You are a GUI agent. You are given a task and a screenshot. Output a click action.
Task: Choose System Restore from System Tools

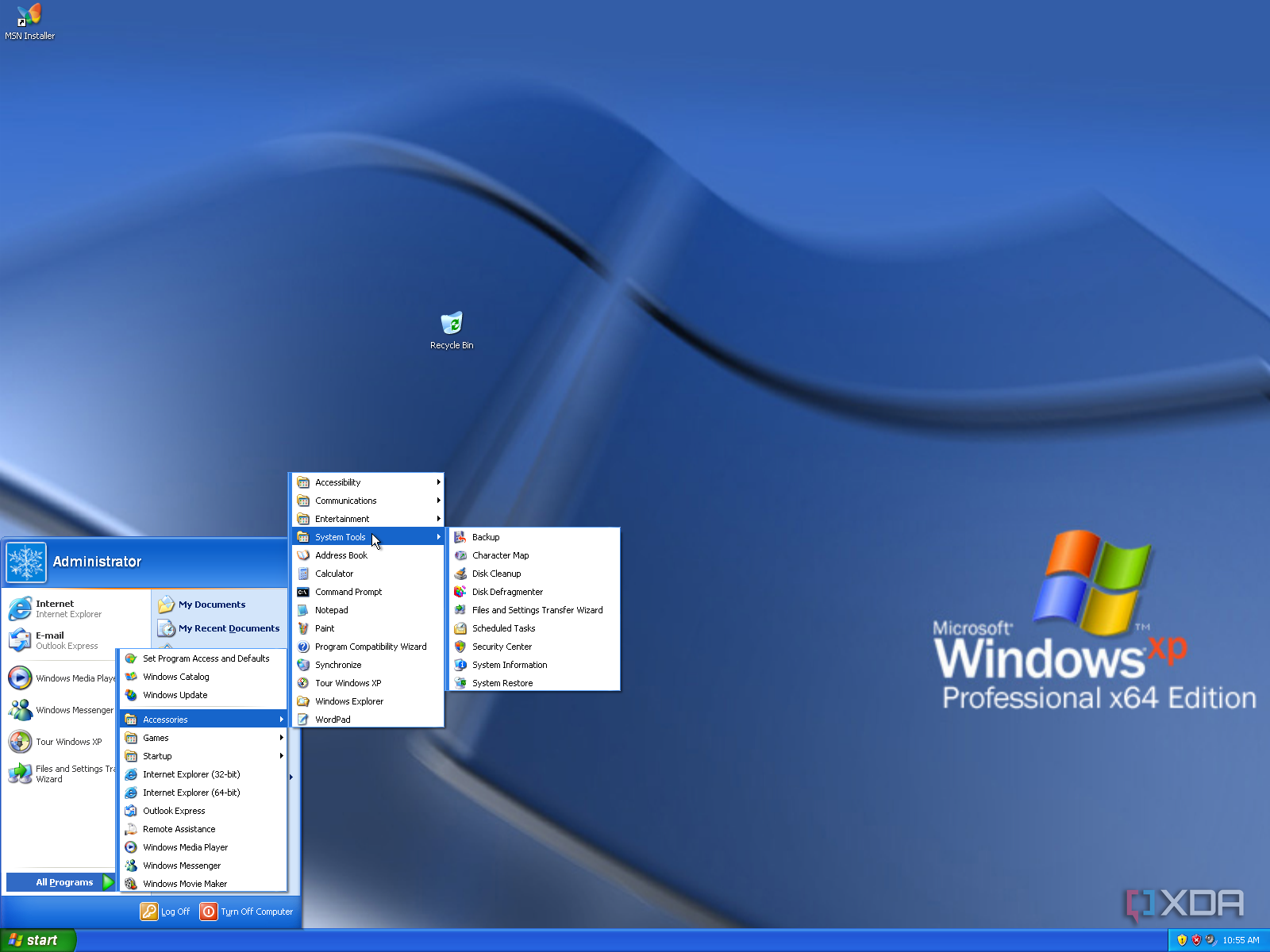tap(502, 683)
